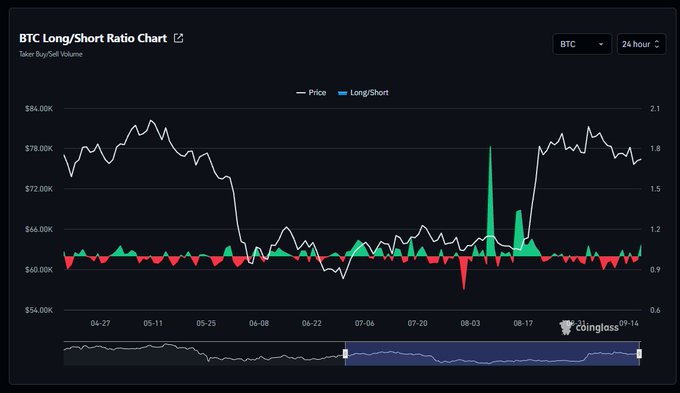Image resolution: width=680 pixels, height=393 pixels.
Task: Click the 08-03 date label
Action: coord(470,323)
